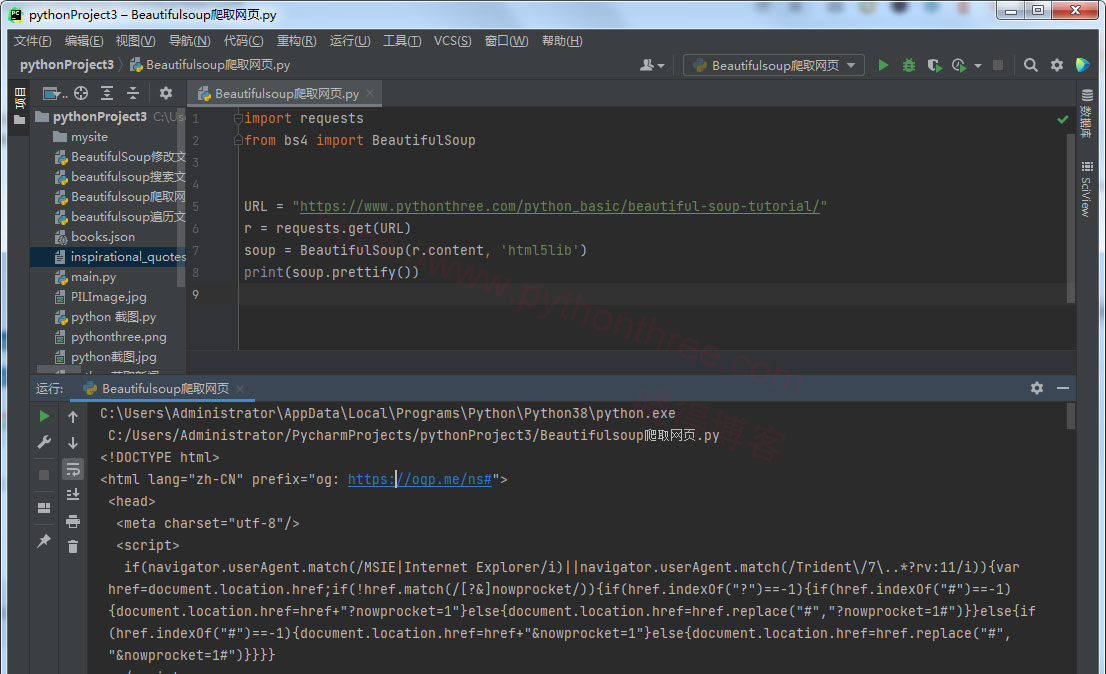Screen dimensions: 1106x674
Task: Click the green inspection checkmark
Action: pyautogui.click(x=1063, y=119)
